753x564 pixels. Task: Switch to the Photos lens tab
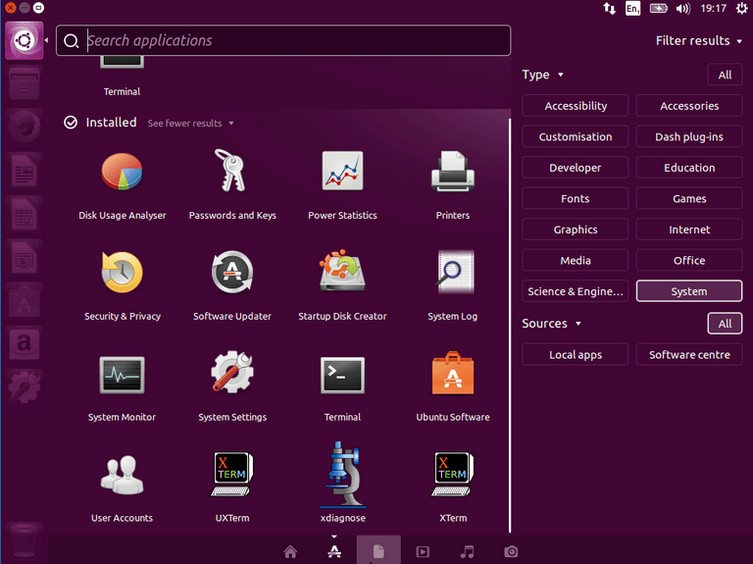(511, 552)
